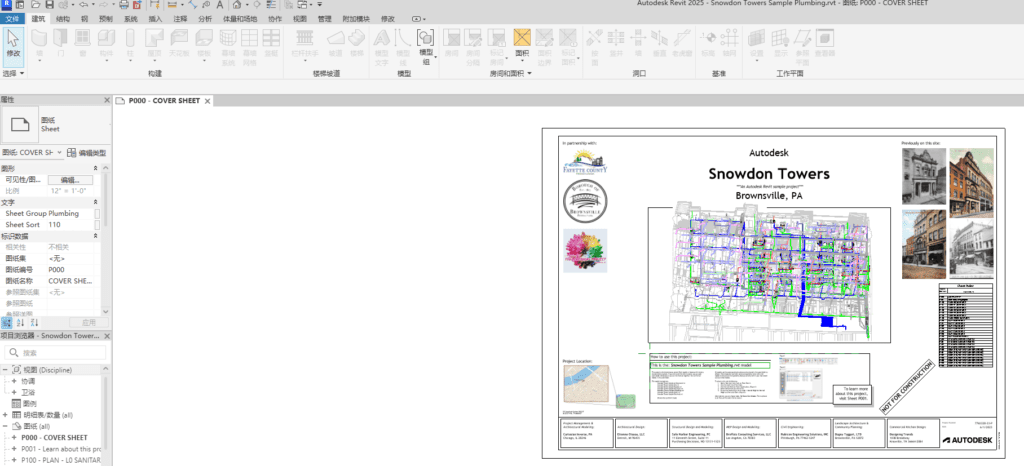Click the 老虎窗 (Dormer) opening icon
Screen dimensions: 1024x466
click(x=682, y=39)
